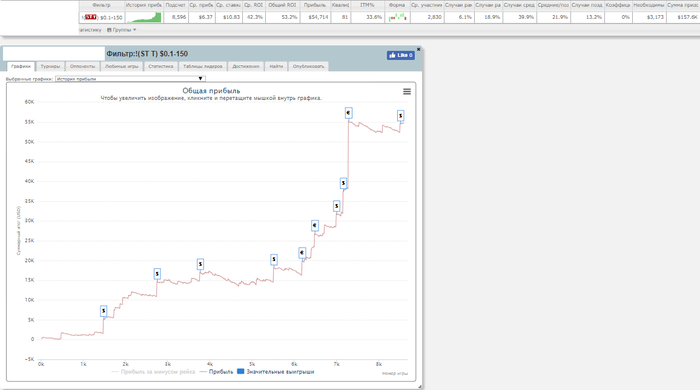Open the Оппоненты tab

coord(82,66)
